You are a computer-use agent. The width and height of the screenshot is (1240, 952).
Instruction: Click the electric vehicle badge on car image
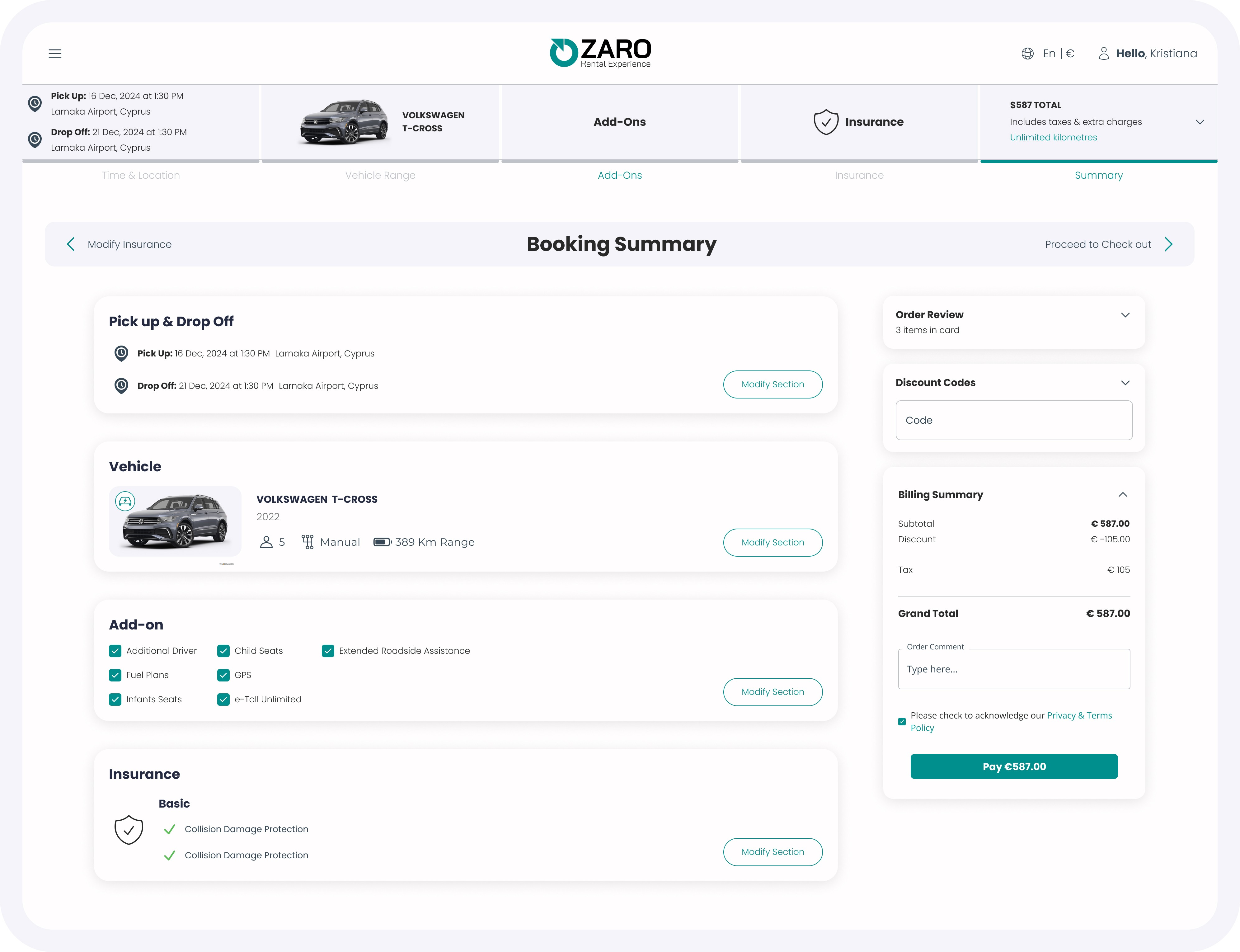tap(124, 502)
